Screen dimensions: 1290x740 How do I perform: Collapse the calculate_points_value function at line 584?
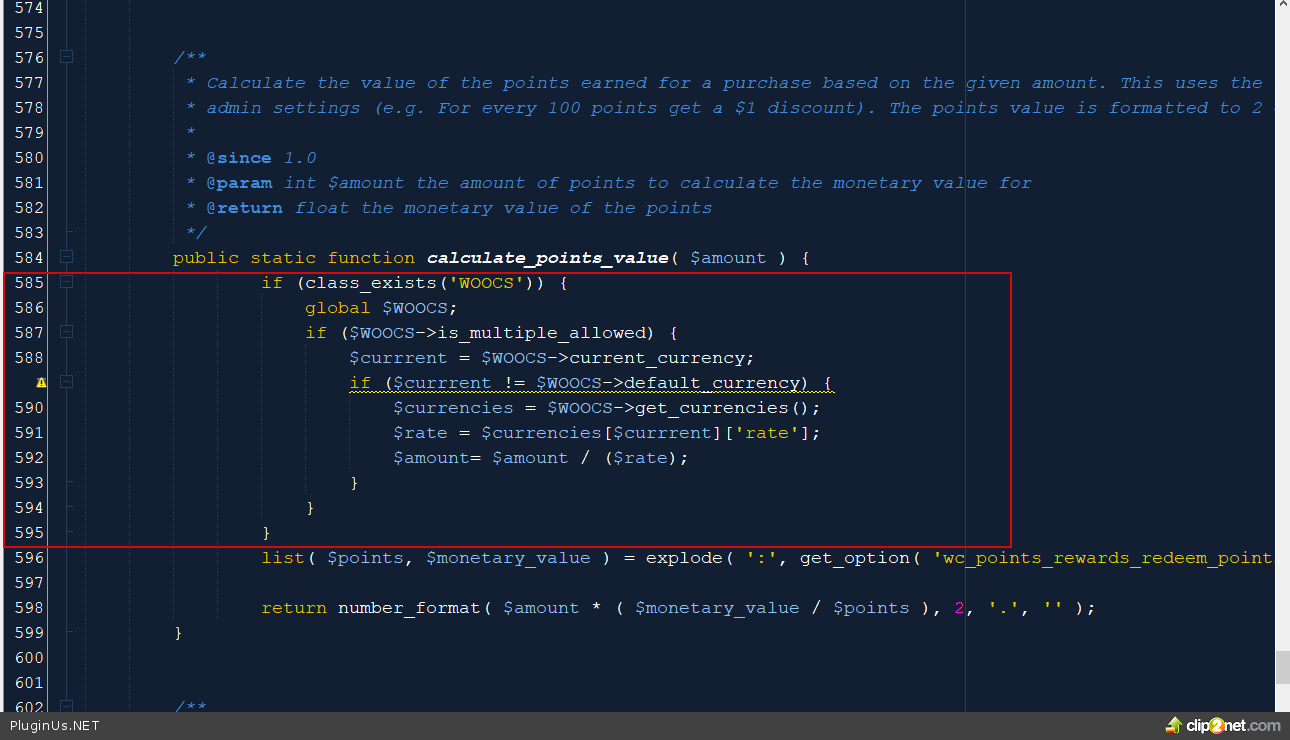[66, 257]
